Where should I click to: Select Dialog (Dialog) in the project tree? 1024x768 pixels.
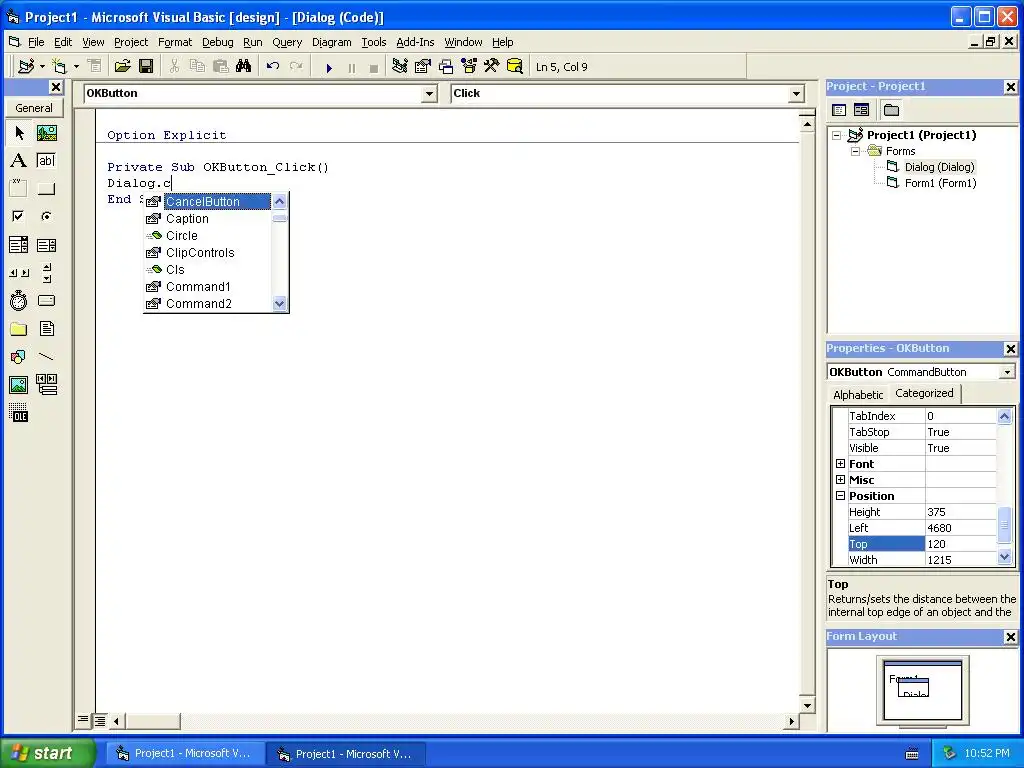(x=939, y=167)
